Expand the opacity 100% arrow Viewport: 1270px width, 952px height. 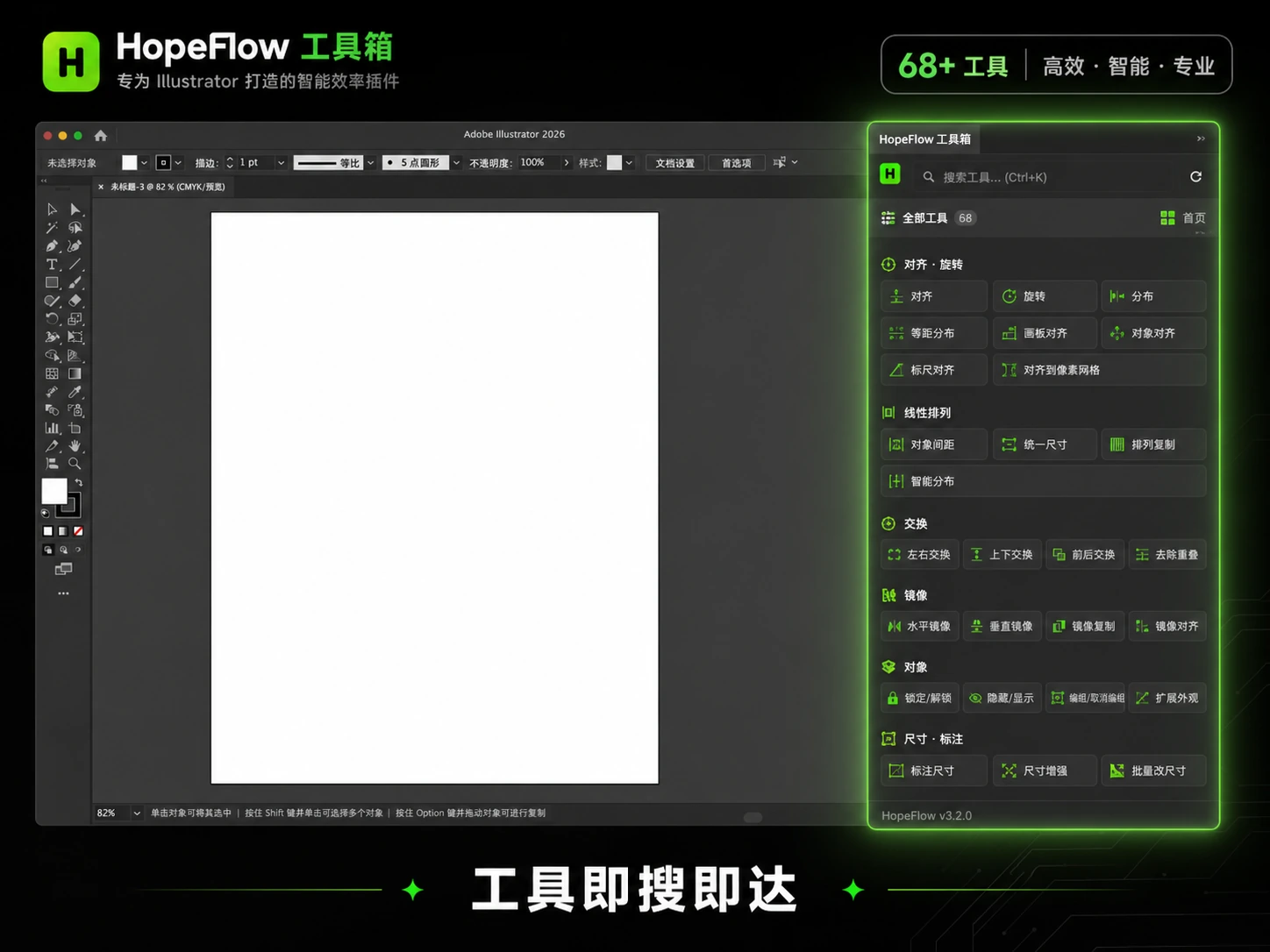(567, 163)
